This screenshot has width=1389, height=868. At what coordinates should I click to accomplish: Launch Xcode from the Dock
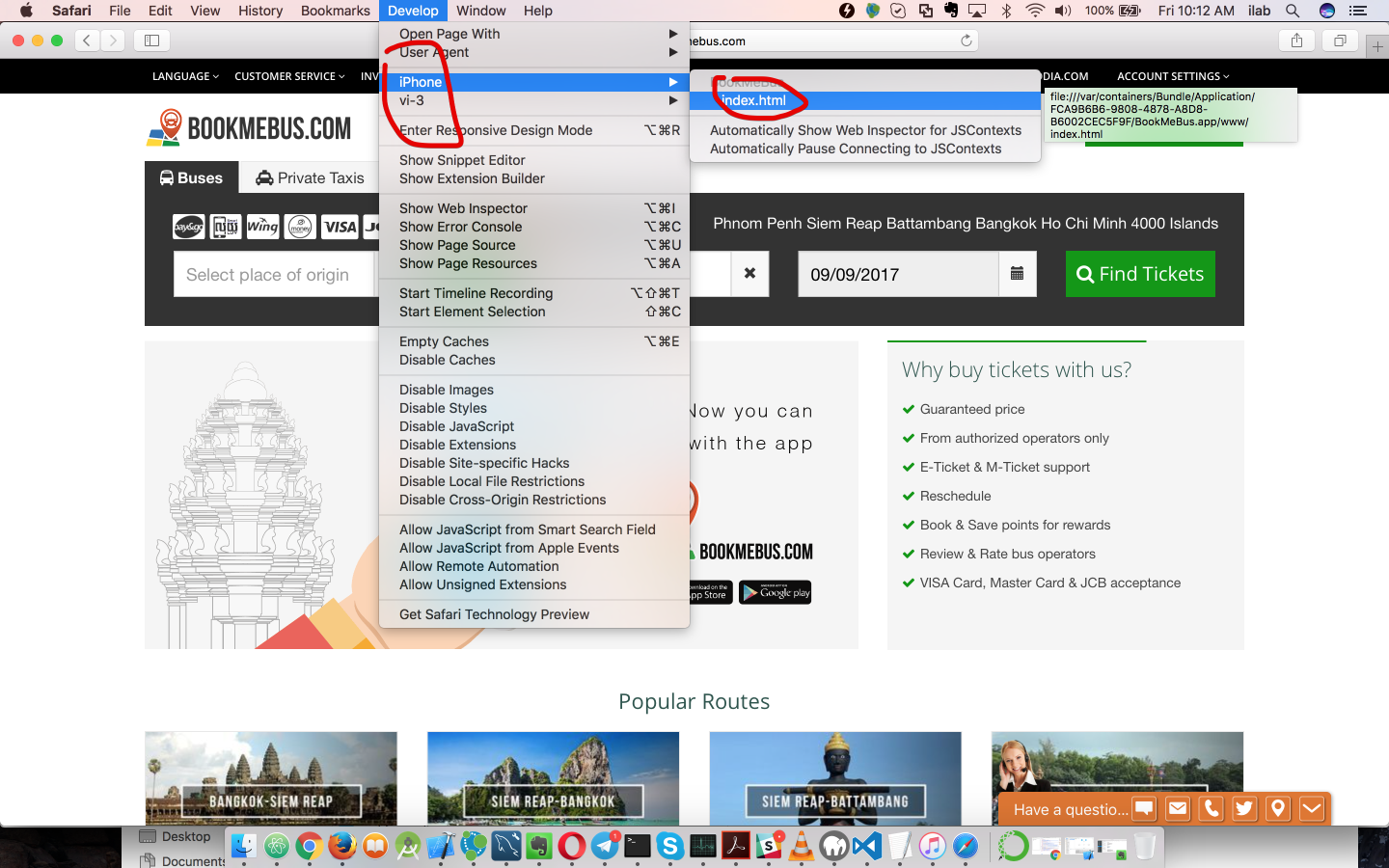441,847
